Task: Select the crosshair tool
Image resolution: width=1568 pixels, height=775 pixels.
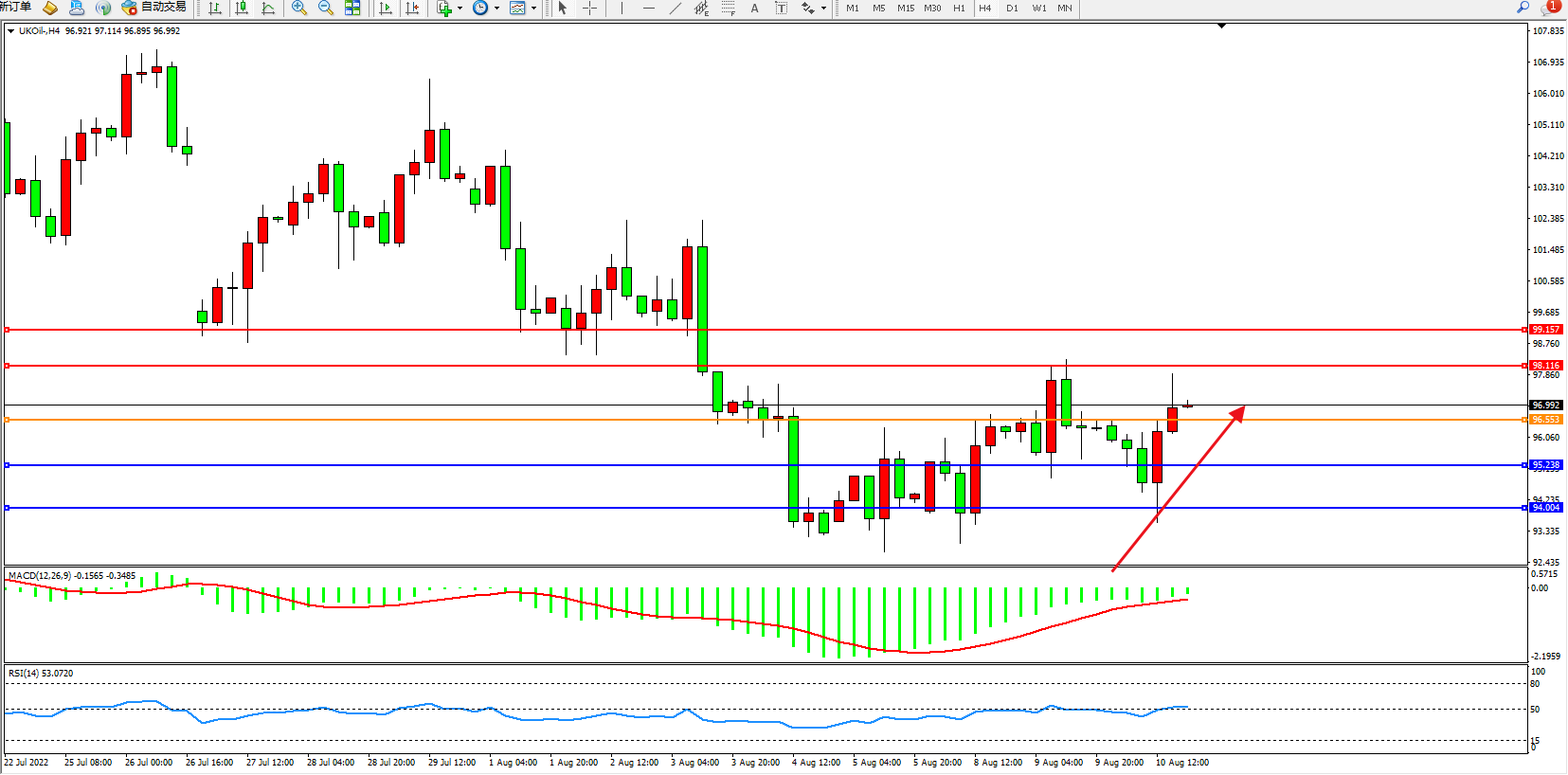Action: pyautogui.click(x=589, y=8)
